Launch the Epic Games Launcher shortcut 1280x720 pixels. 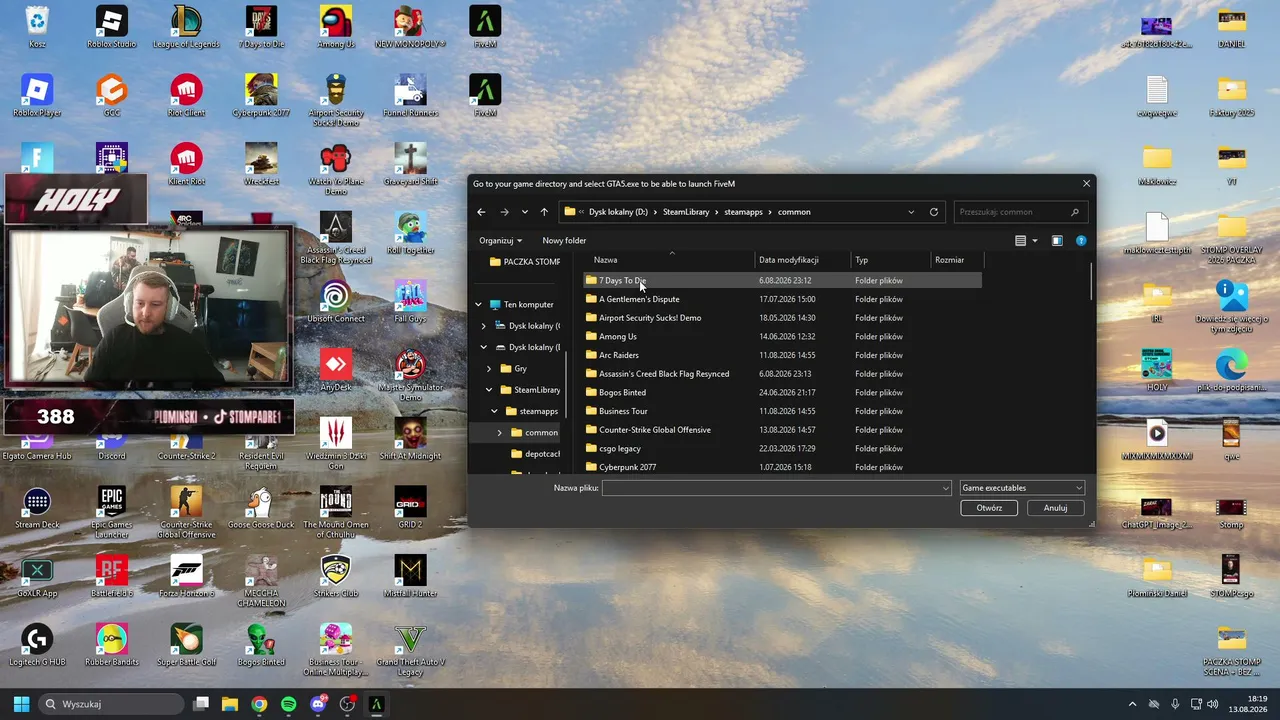[x=111, y=511]
